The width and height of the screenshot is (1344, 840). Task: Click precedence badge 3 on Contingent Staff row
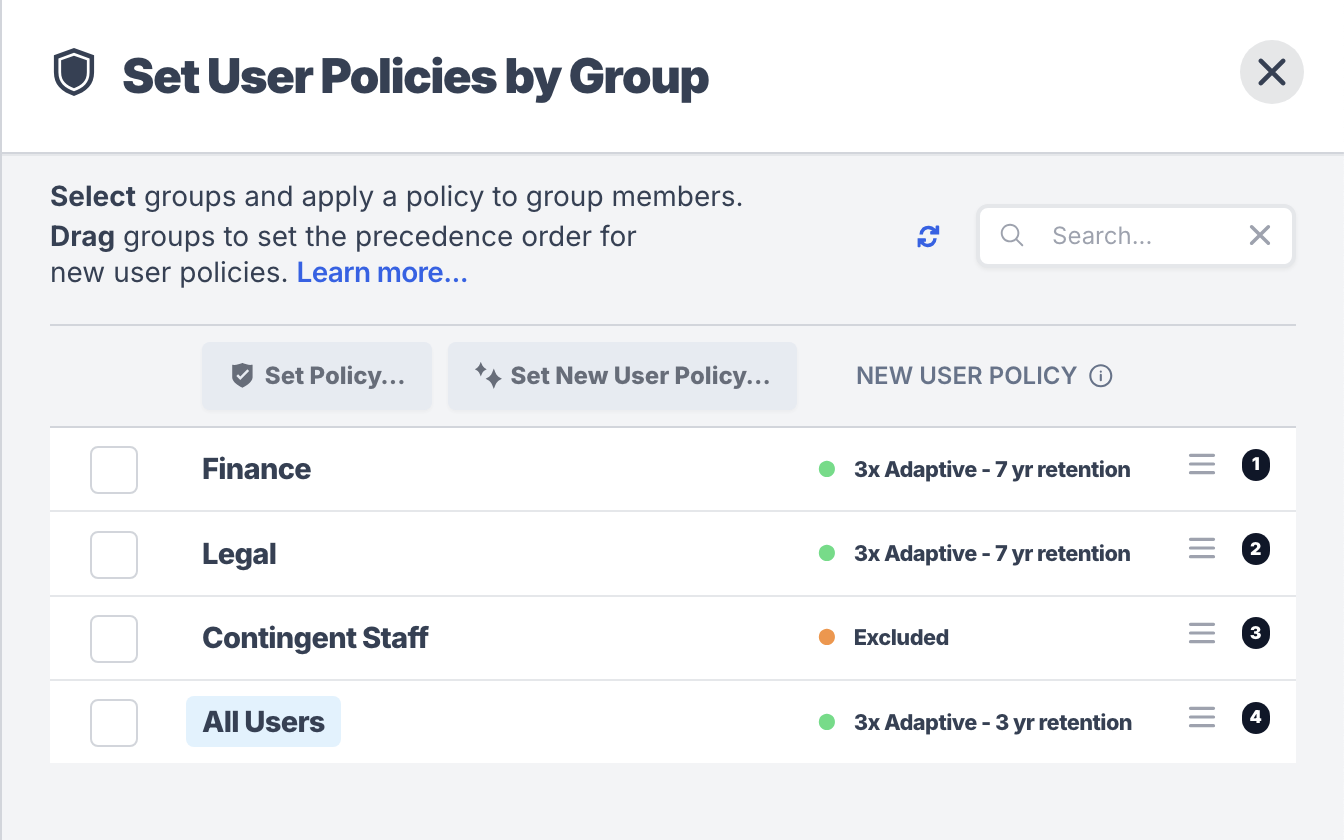click(x=1256, y=633)
